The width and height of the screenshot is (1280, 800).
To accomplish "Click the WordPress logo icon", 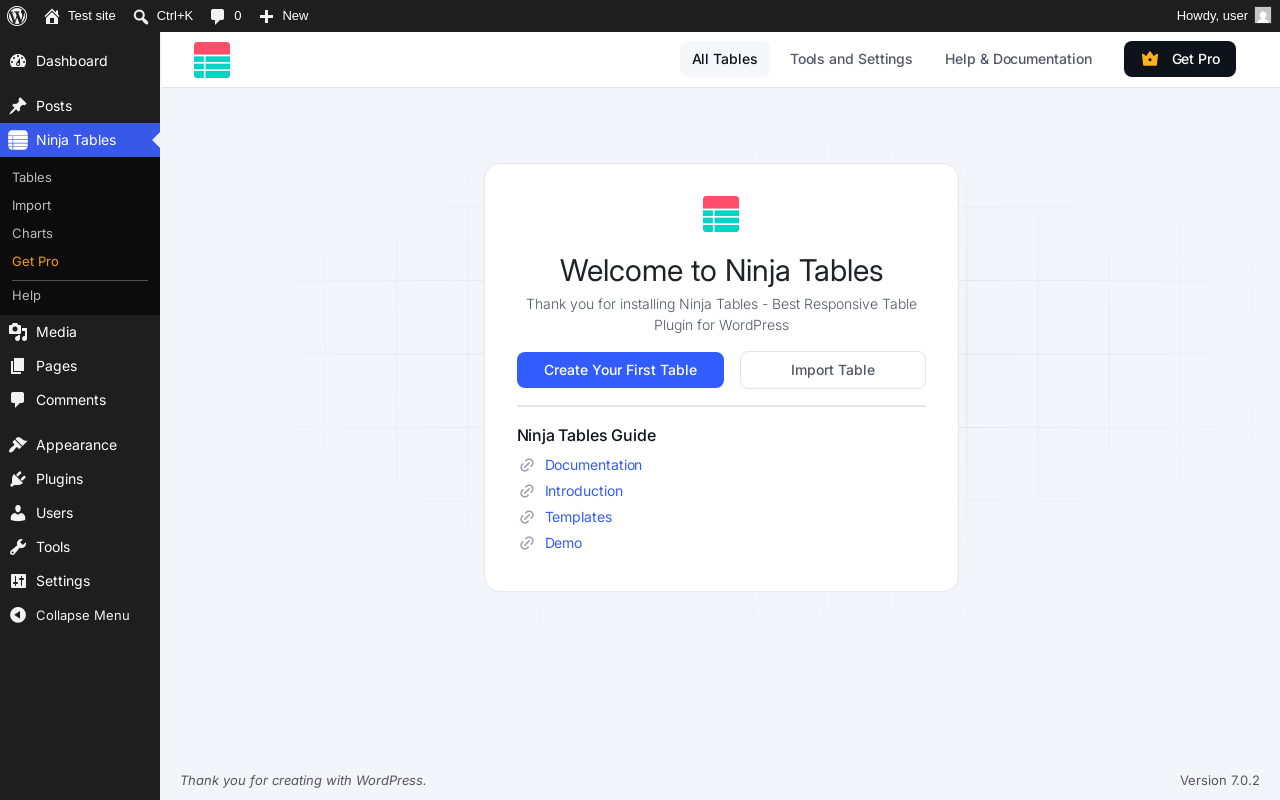I will click(x=17, y=16).
